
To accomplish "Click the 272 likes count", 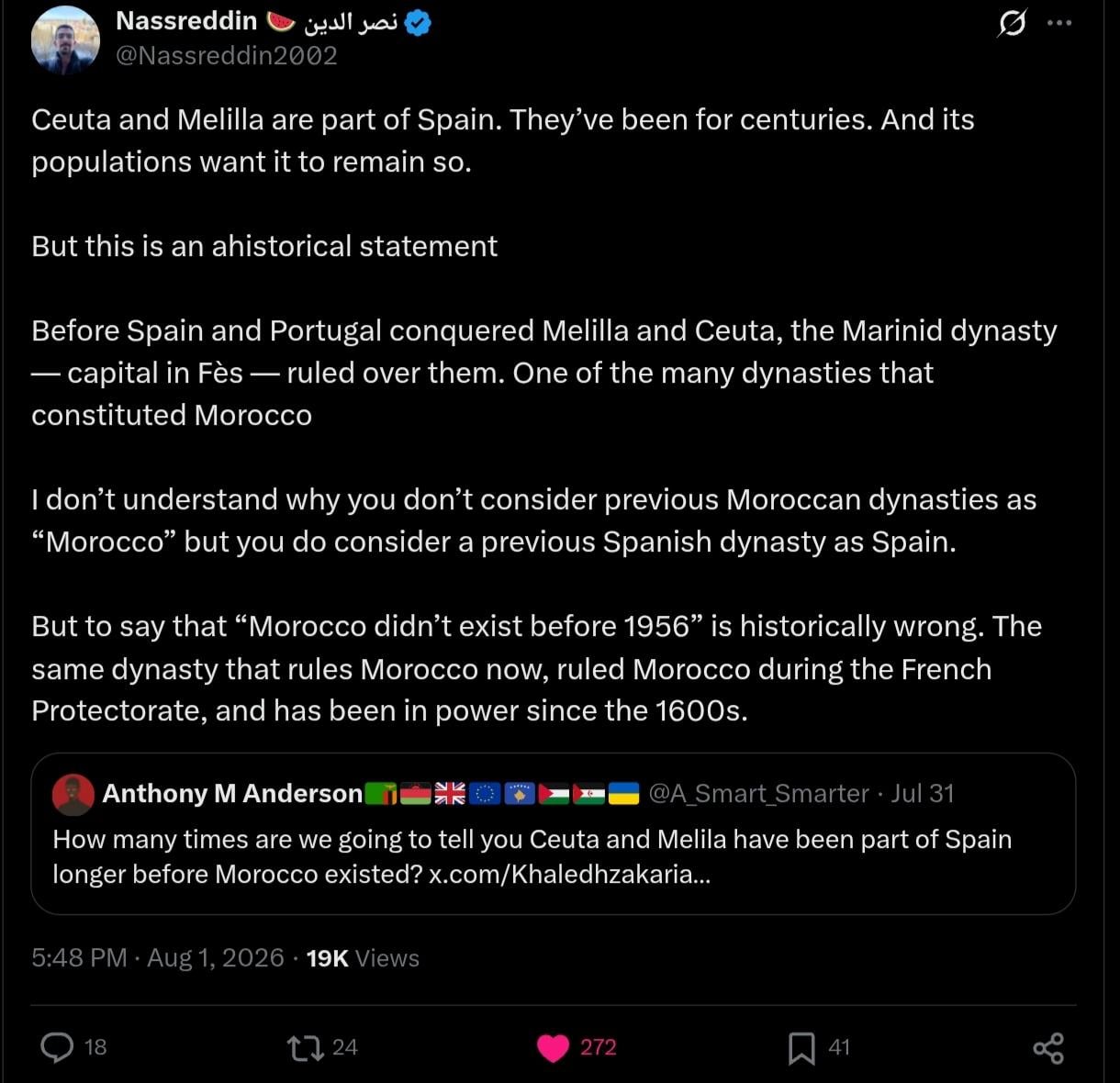I will [x=598, y=1047].
